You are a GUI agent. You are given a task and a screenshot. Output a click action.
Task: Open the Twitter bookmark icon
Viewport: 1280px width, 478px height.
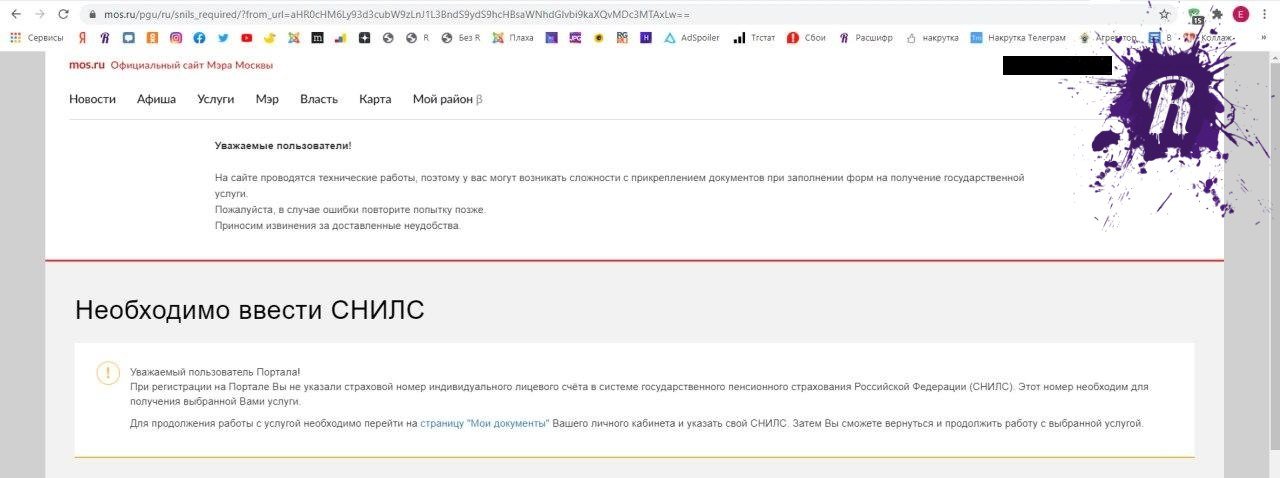click(x=223, y=38)
